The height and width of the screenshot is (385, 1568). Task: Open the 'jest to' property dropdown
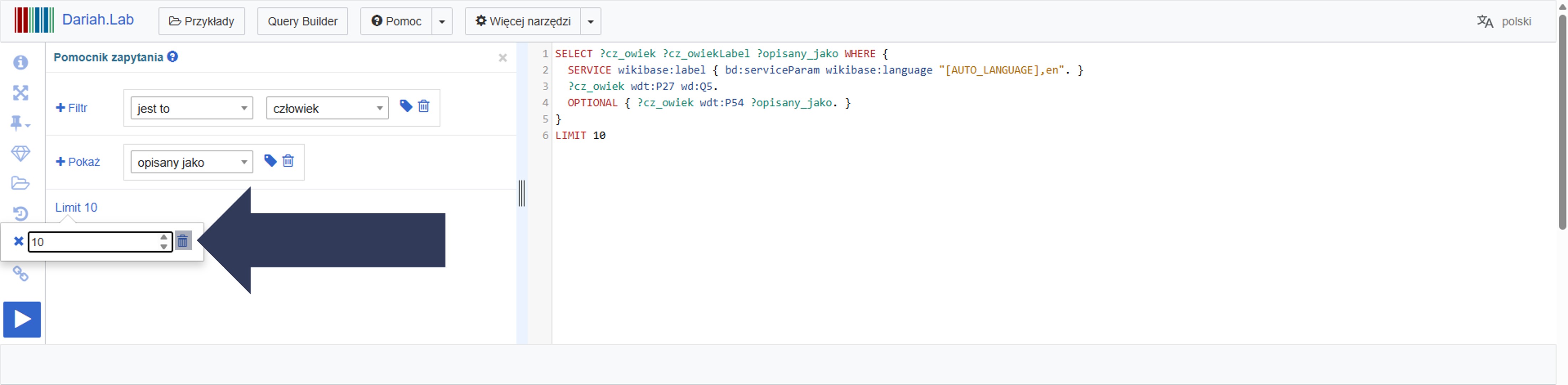tap(192, 108)
